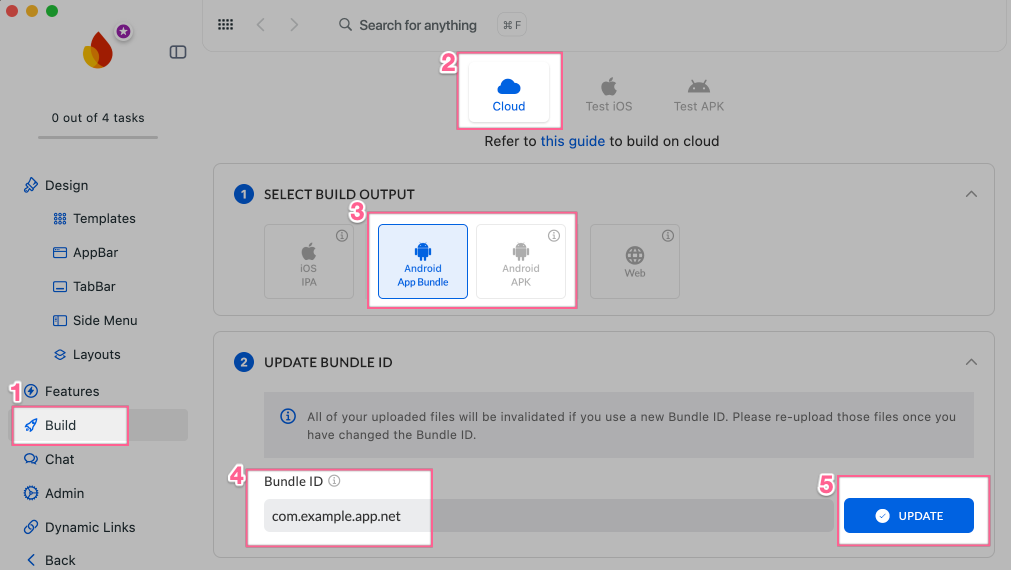
Task: Select Web build output
Action: [x=634, y=262]
